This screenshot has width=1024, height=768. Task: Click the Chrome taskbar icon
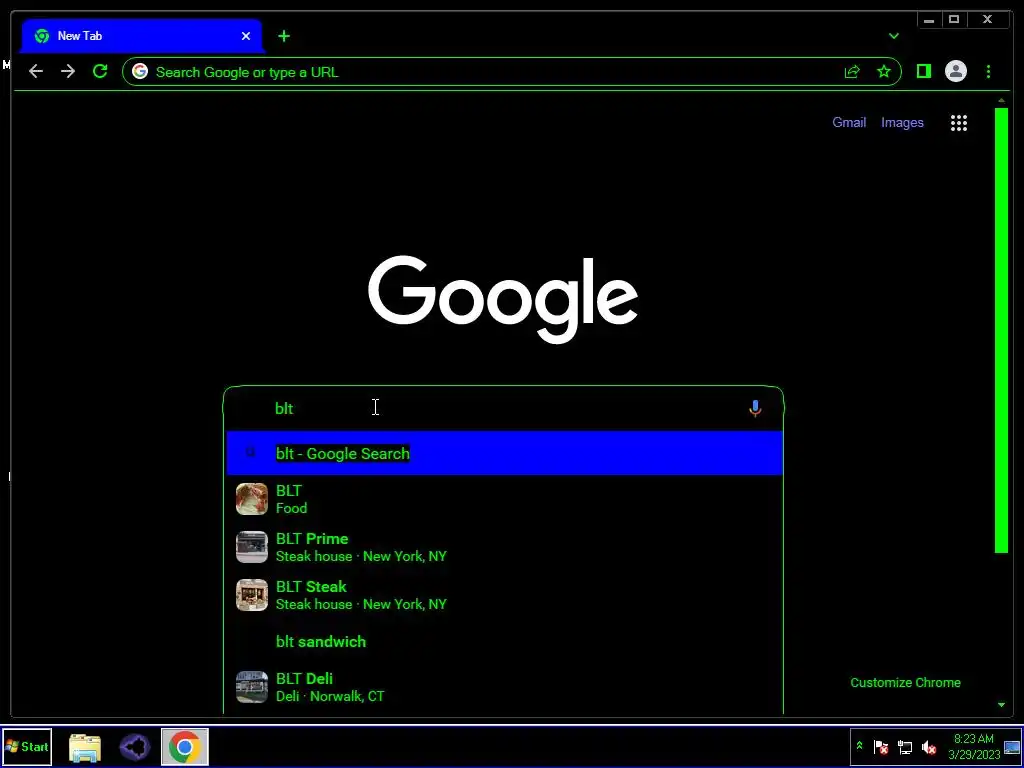pos(185,747)
